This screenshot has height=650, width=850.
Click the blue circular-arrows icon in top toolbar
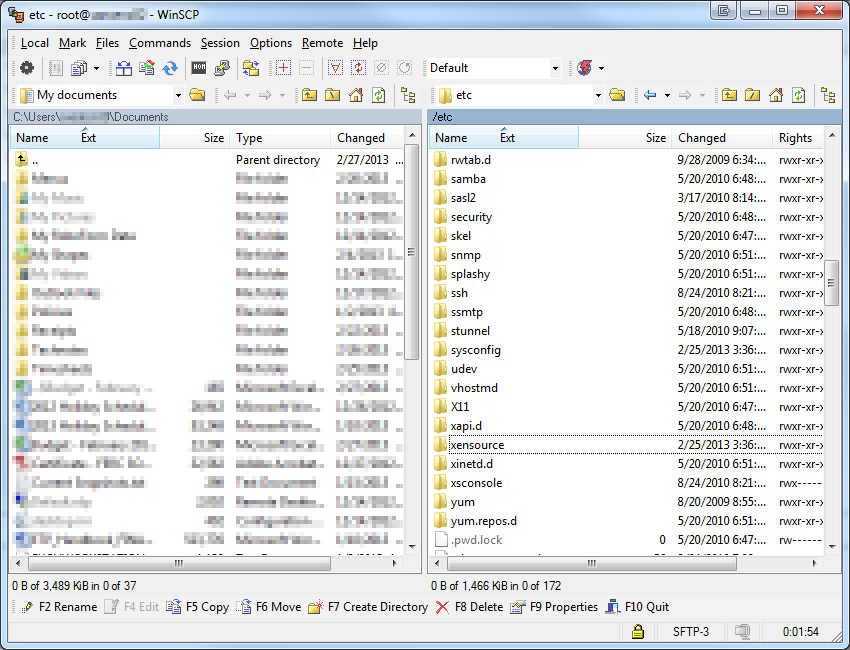(x=170, y=68)
